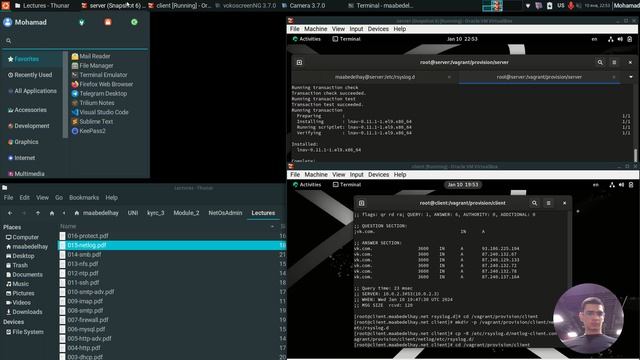Image resolution: width=640 pixels, height=360 pixels.
Task: Click the settings icon next to Mohamad
Action: pyautogui.click(x=82, y=22)
